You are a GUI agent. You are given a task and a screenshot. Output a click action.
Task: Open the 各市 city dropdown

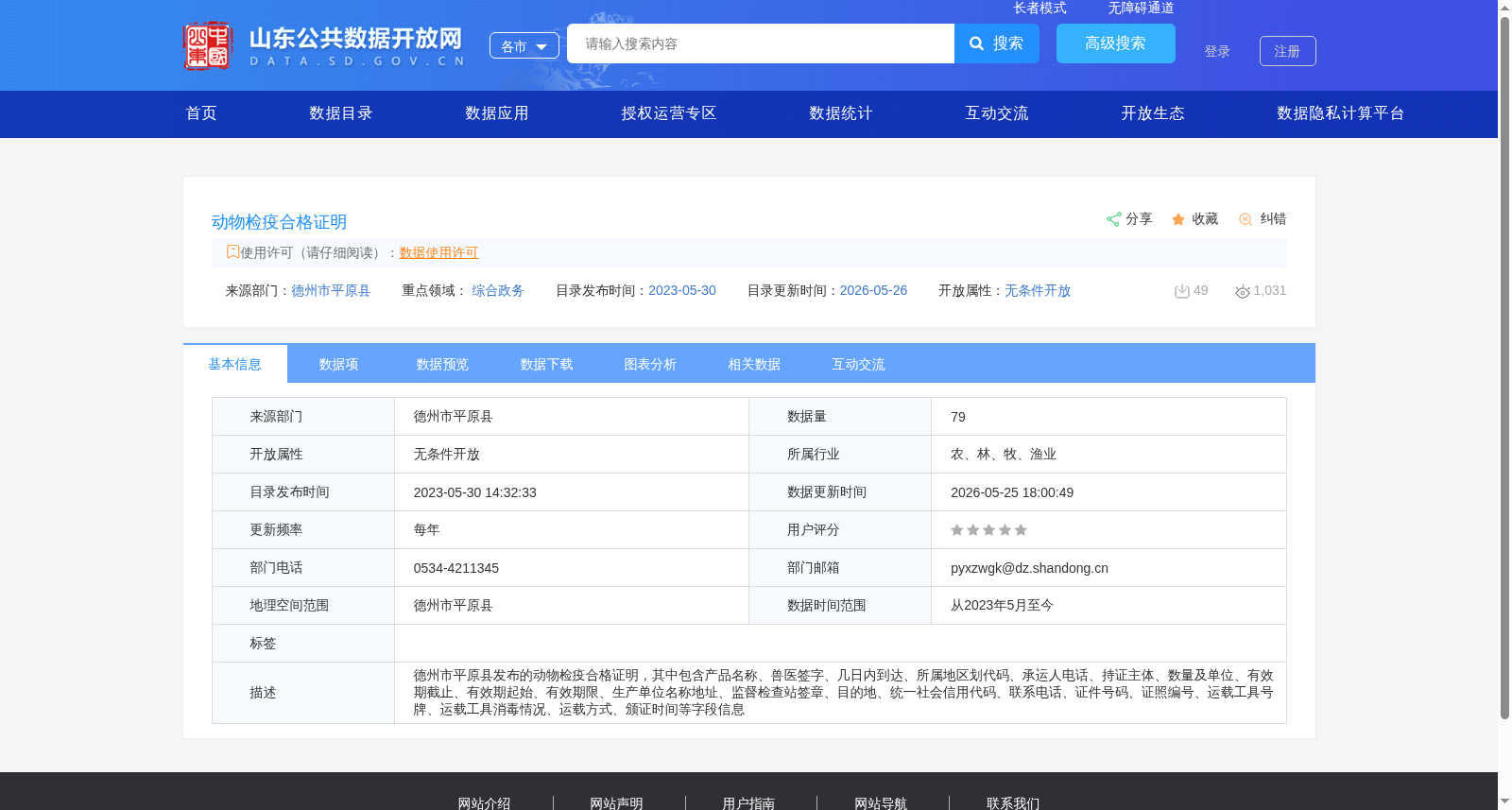tap(524, 45)
